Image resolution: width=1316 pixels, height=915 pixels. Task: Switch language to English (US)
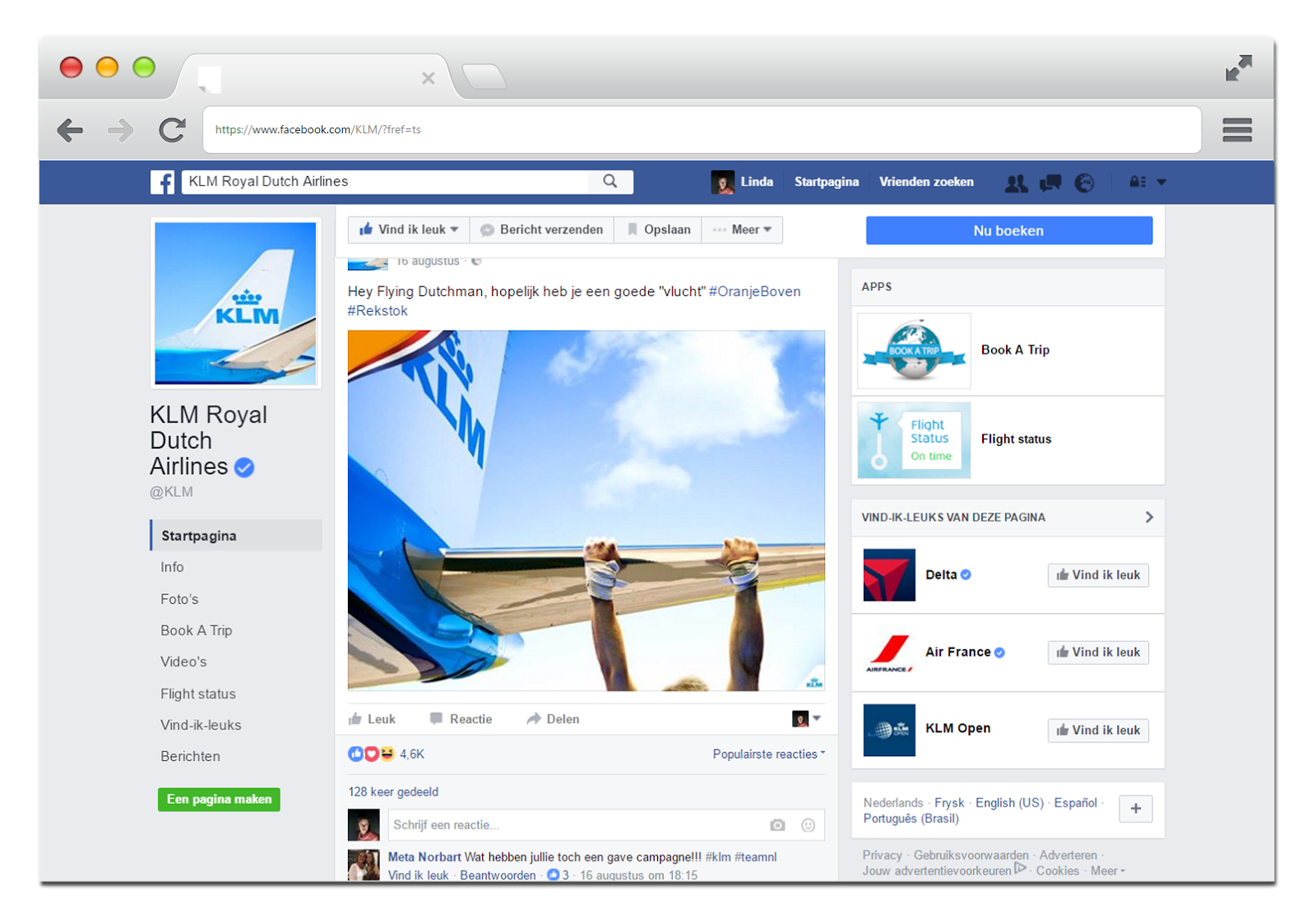point(1009,802)
